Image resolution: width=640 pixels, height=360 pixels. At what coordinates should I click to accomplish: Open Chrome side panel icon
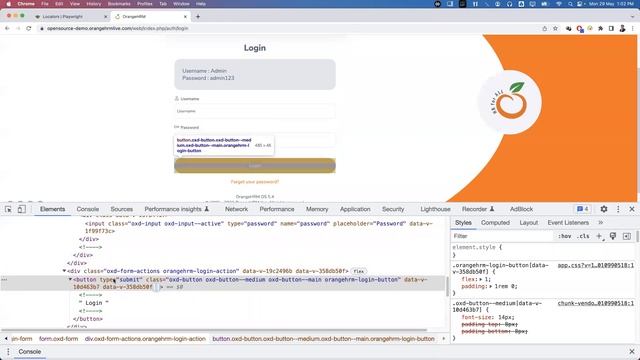pos(611,29)
